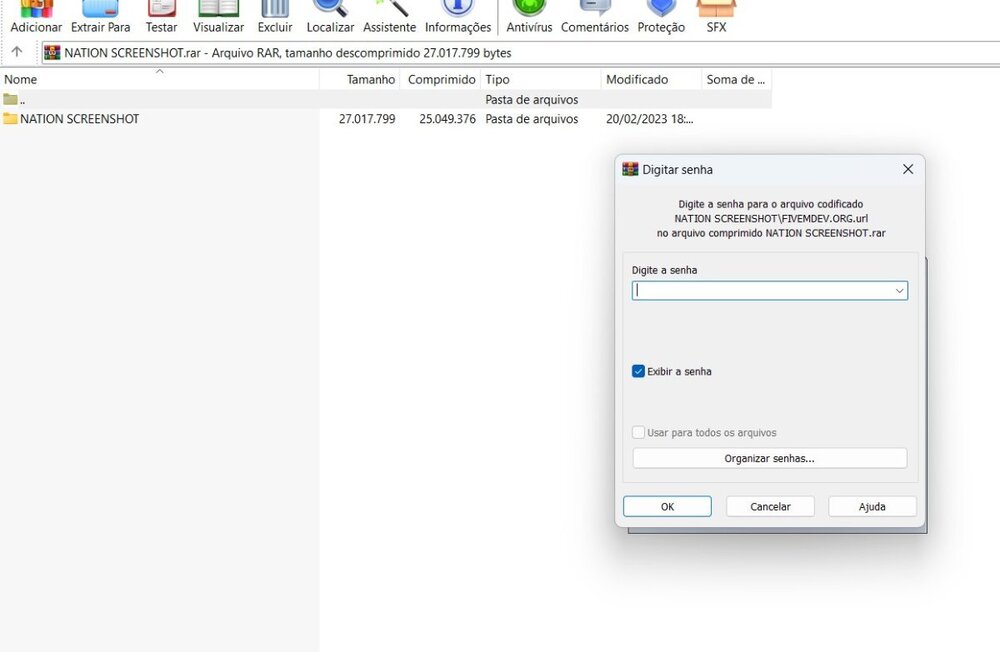Go up one folder level arrow
The image size is (1000, 652).
pos(17,52)
